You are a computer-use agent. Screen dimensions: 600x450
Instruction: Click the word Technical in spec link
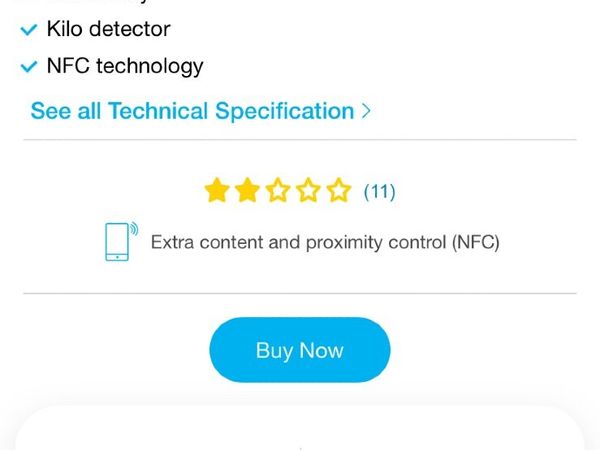pyautogui.click(x=158, y=111)
